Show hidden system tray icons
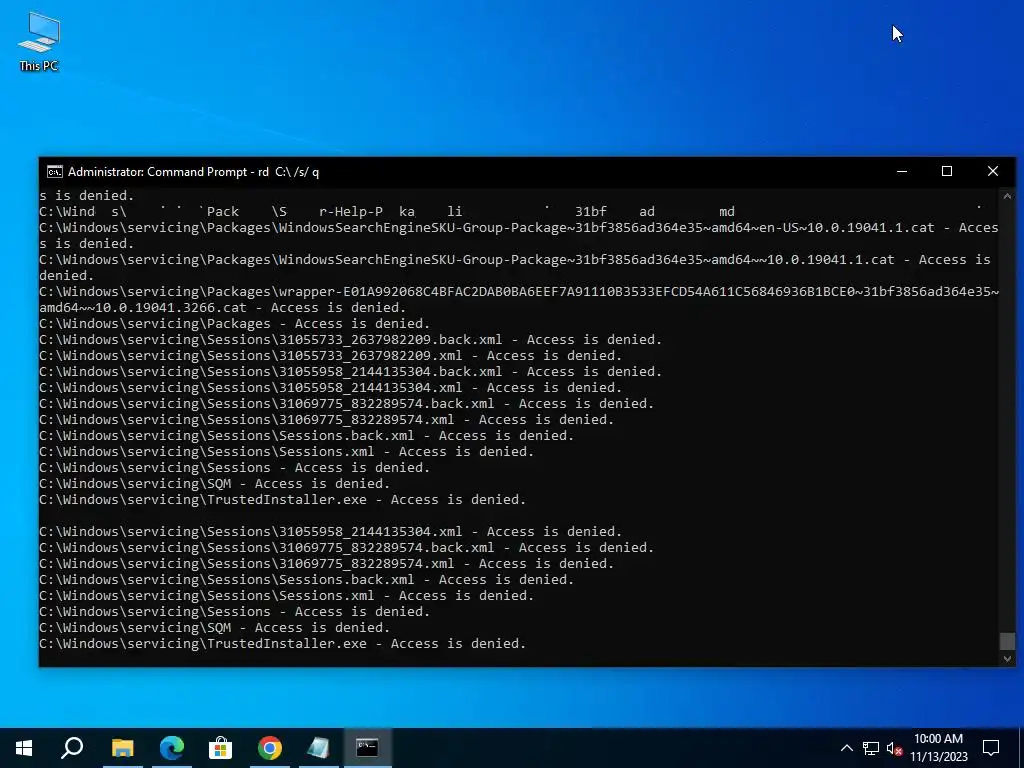 tap(846, 748)
